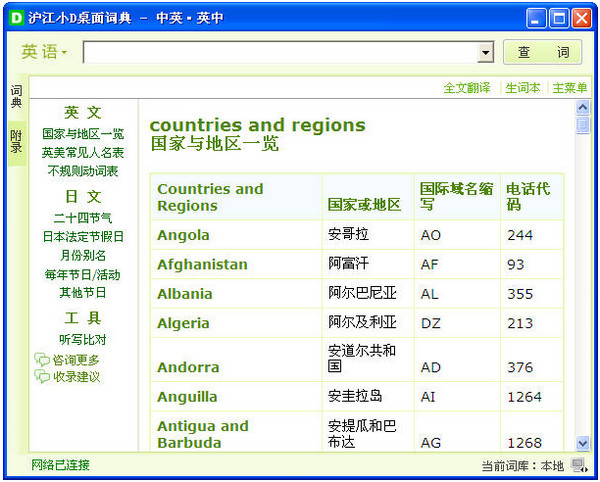This screenshot has width=600, height=482.
Task: Click the scroll down arrow of the table
Action: click(583, 443)
